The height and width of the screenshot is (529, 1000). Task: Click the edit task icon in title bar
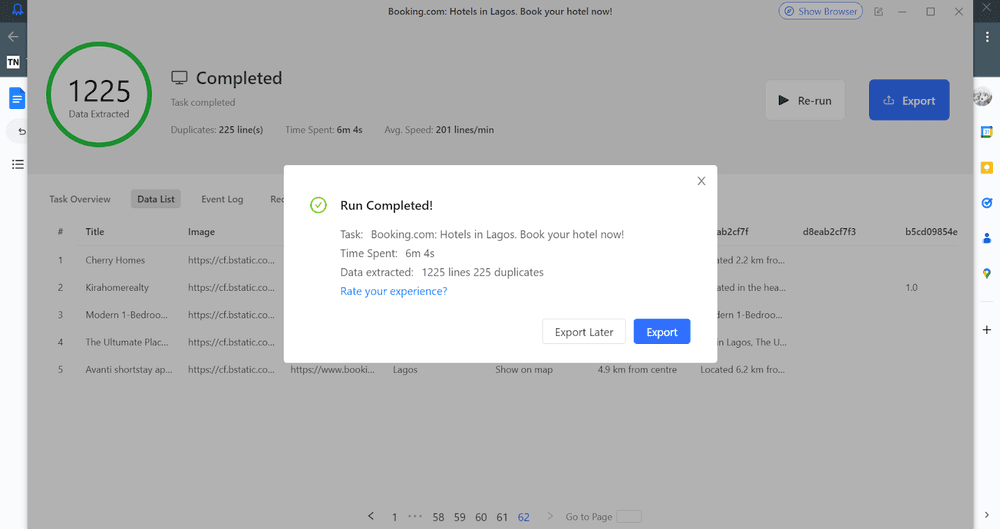click(879, 11)
